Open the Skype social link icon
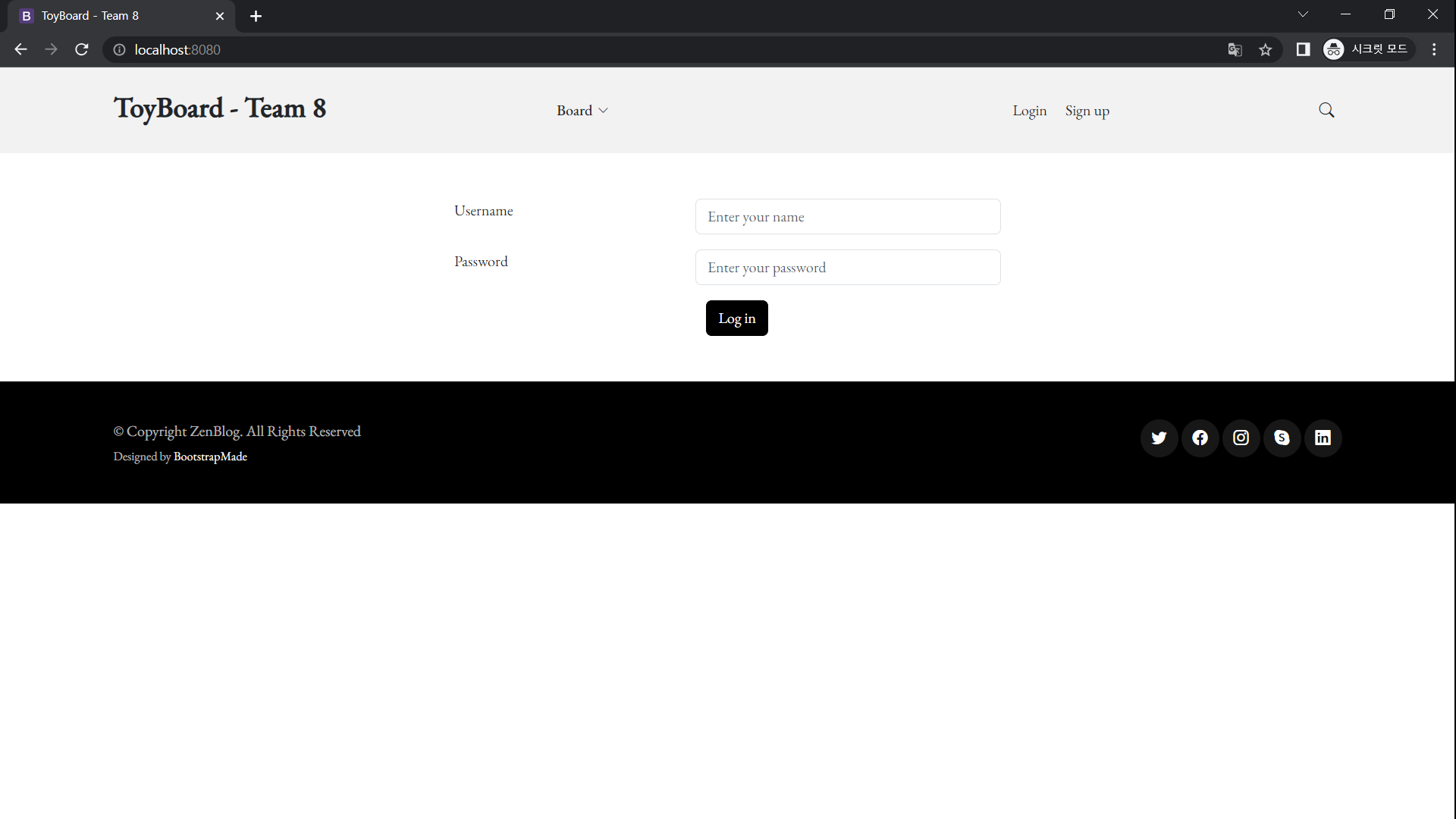 (x=1282, y=438)
